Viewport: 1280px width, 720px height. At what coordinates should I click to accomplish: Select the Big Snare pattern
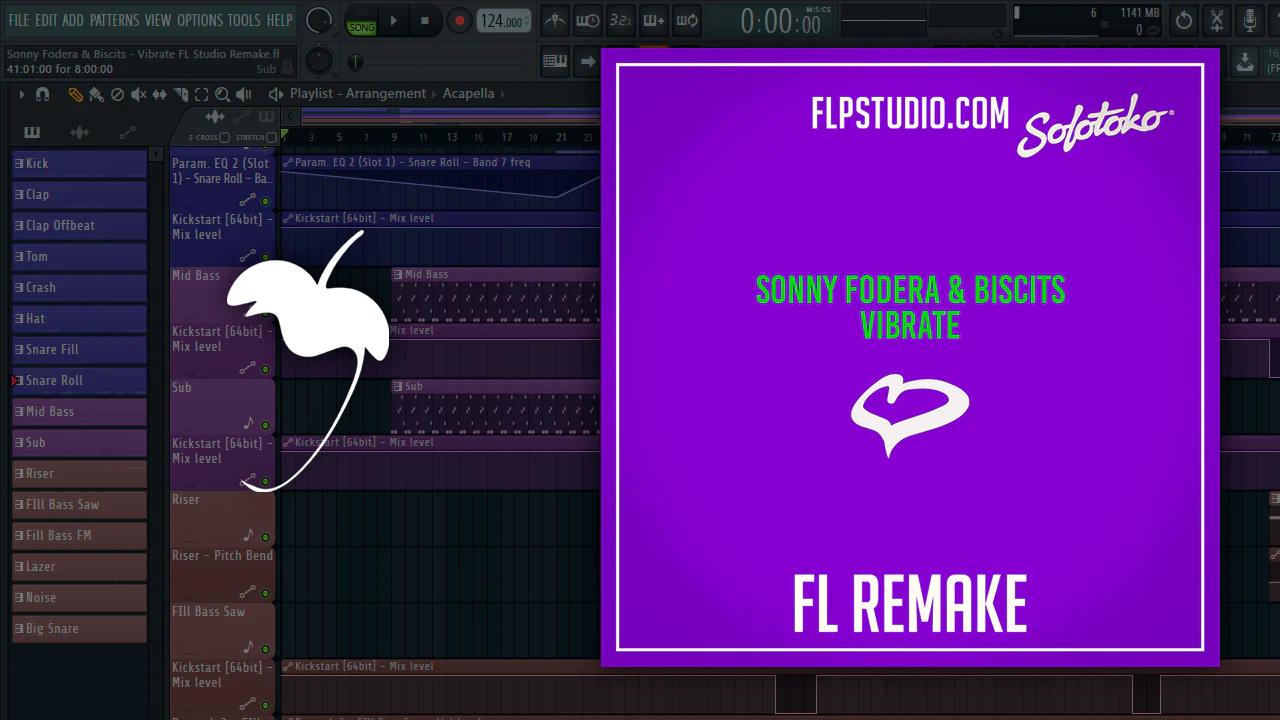[79, 628]
